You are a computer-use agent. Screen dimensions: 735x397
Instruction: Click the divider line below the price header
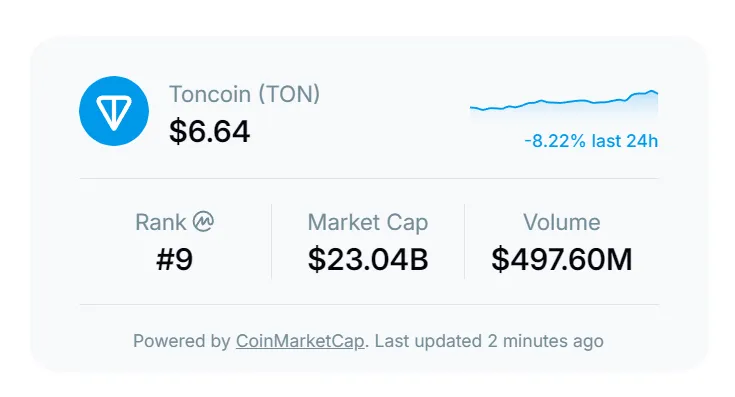369,178
